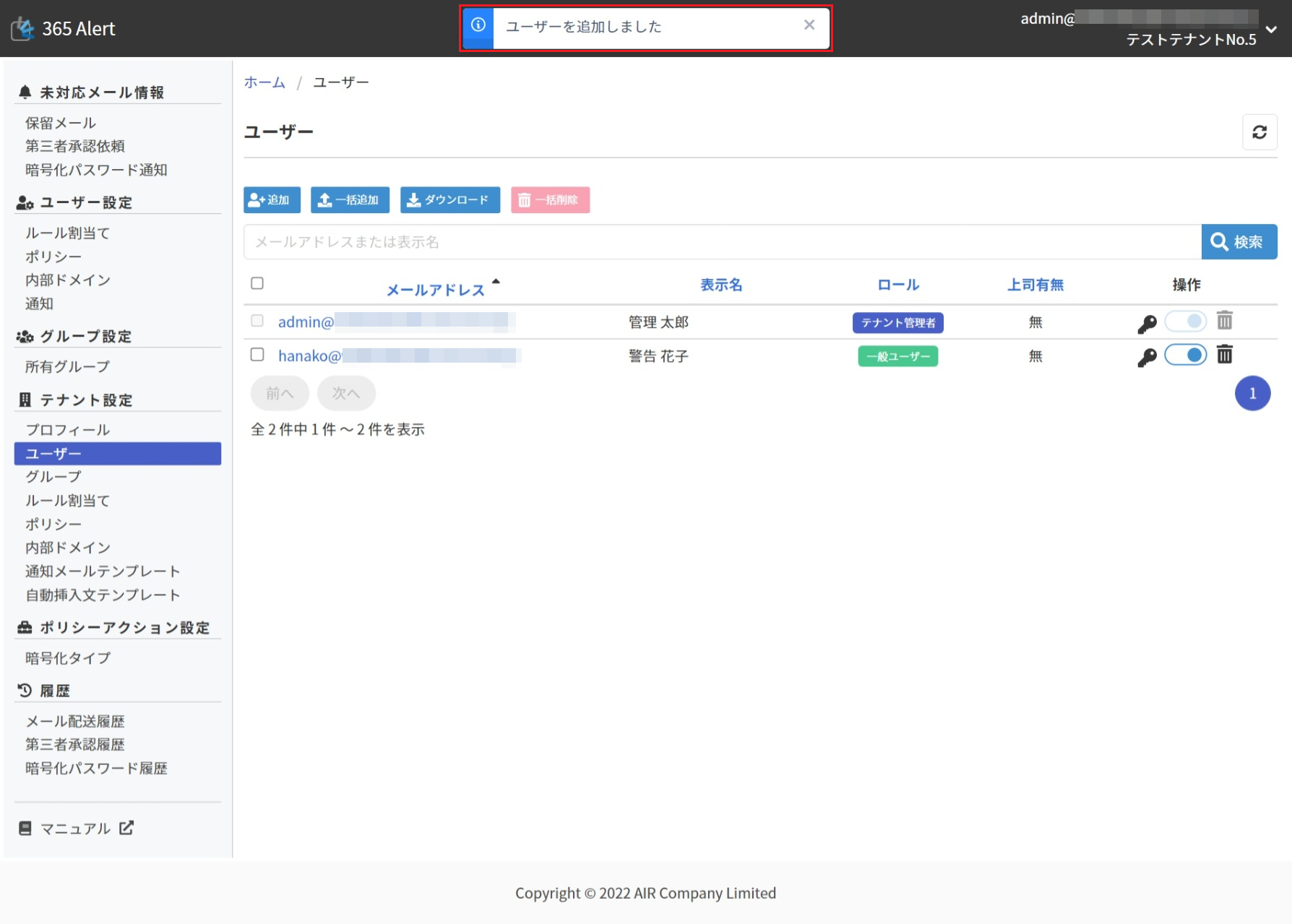Click the refresh icon next to the ユーザー heading
The width and height of the screenshot is (1292, 924).
coord(1259,132)
